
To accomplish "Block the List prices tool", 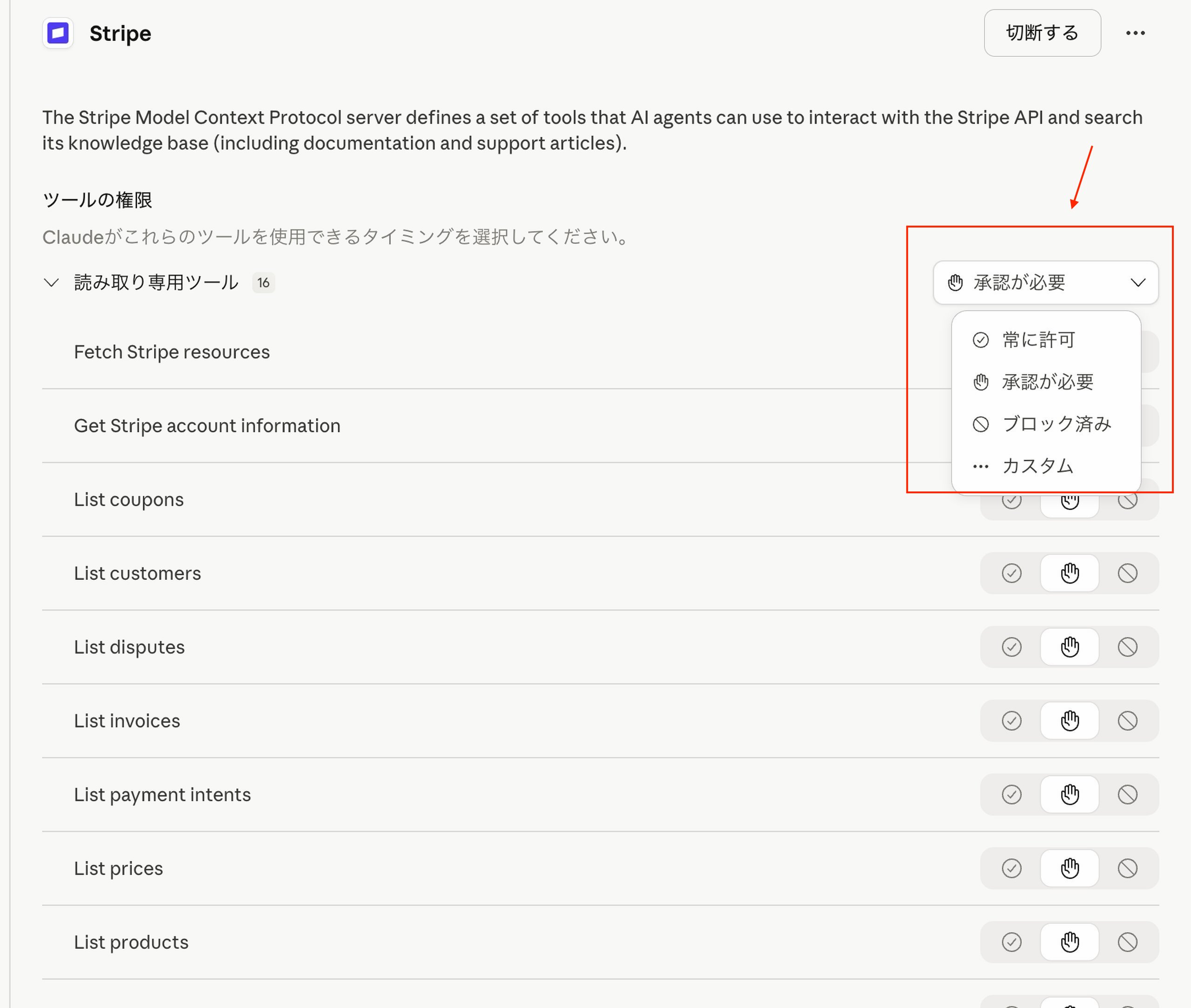I will pyautogui.click(x=1127, y=868).
